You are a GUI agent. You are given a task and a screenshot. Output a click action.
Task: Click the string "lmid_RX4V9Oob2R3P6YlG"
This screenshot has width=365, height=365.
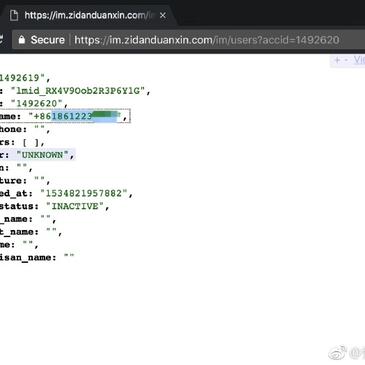pos(78,91)
